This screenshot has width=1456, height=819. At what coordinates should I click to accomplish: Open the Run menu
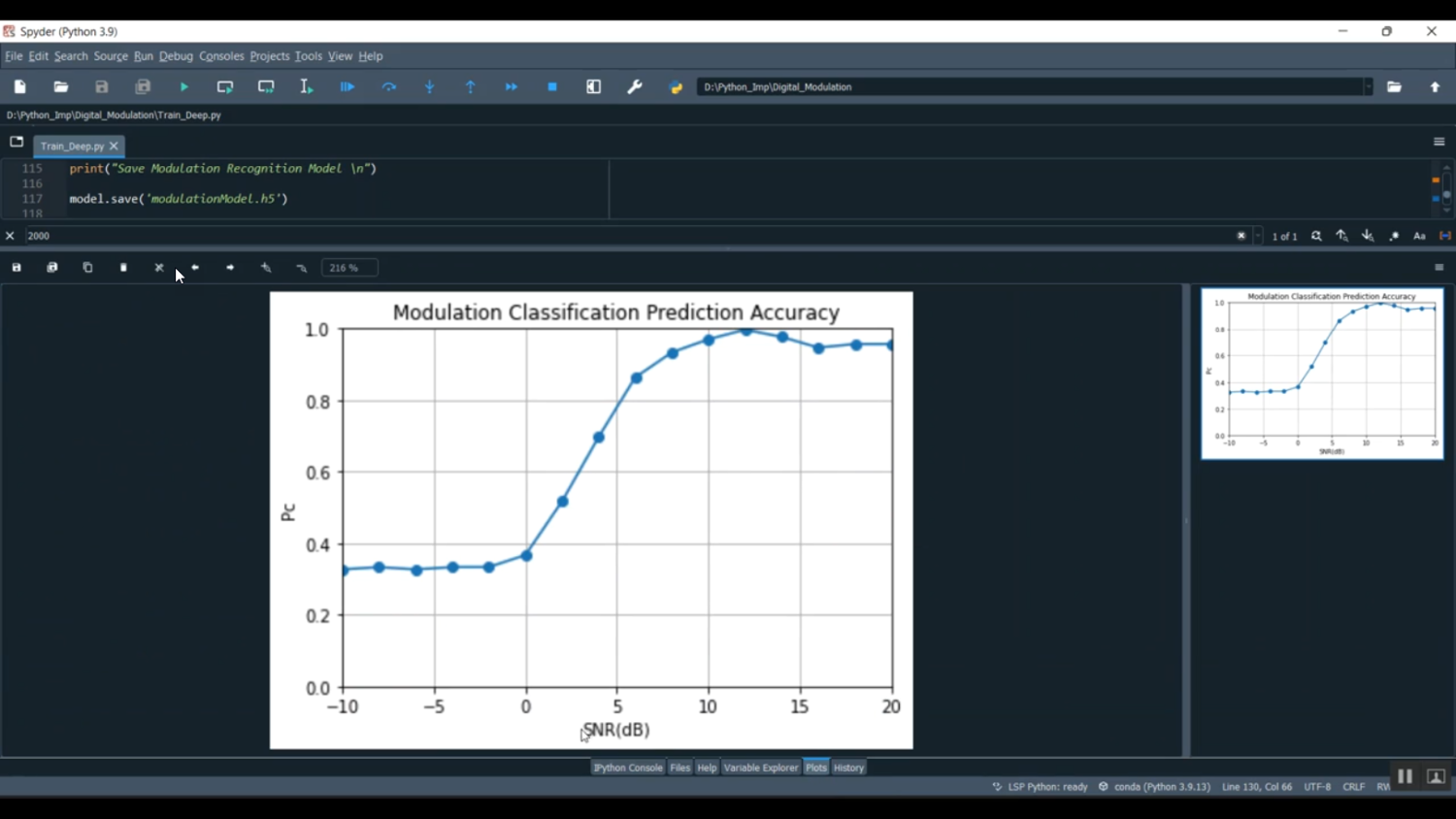[143, 55]
